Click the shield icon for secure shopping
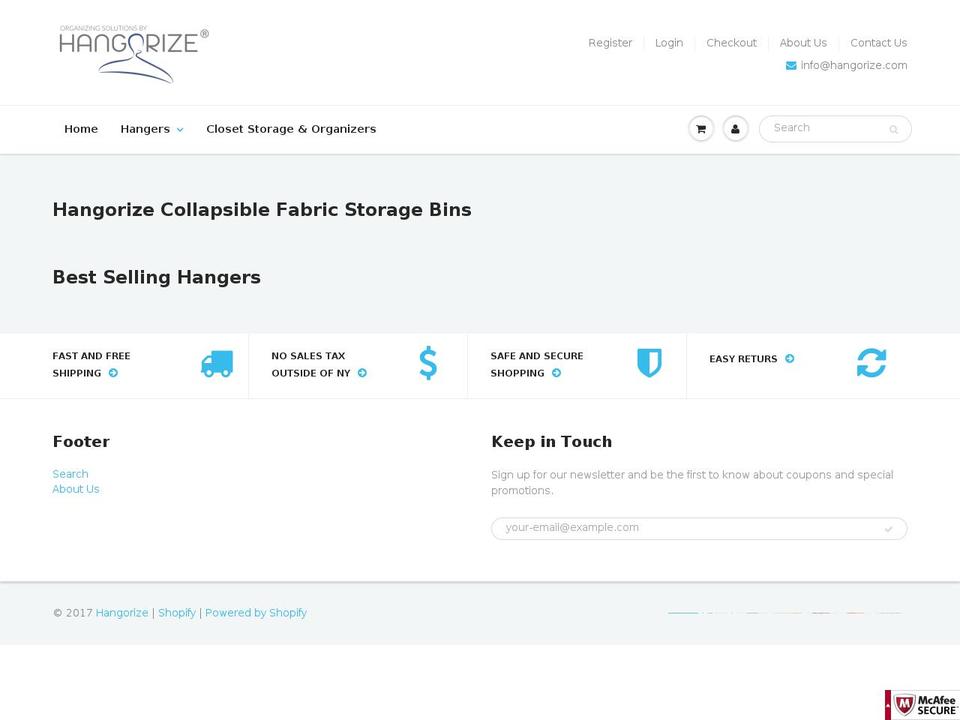 click(x=650, y=364)
